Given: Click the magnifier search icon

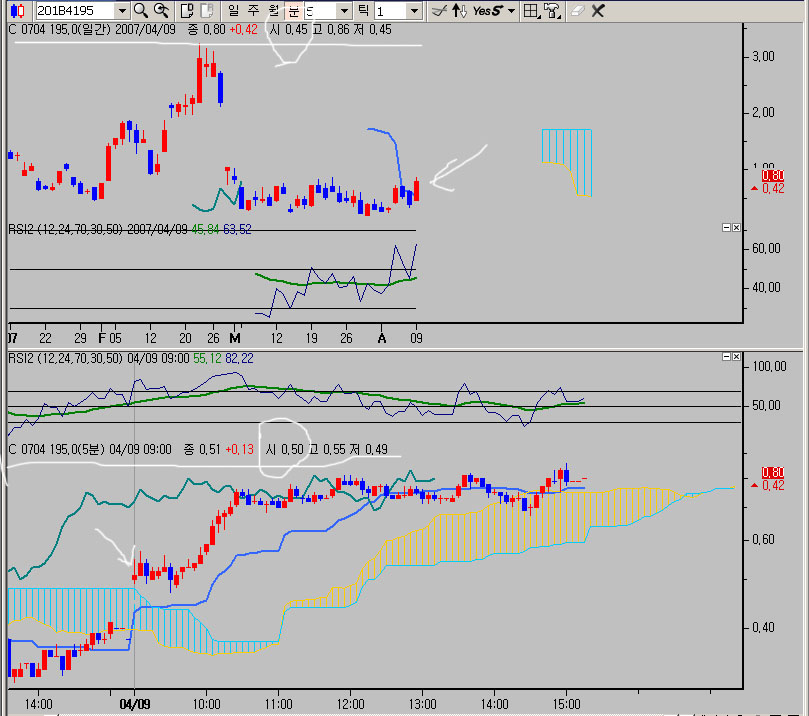Looking at the screenshot, I should 140,11.
